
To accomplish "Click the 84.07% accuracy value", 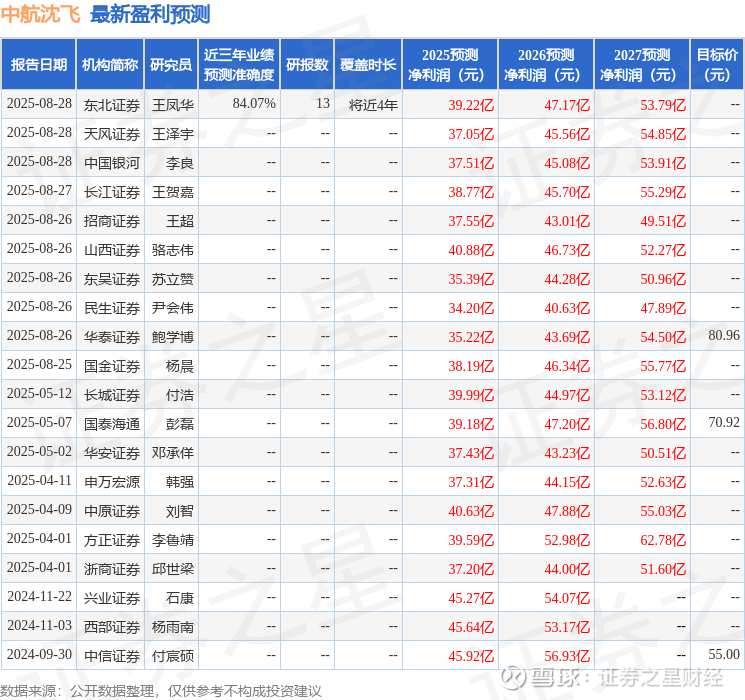I will tap(254, 103).
